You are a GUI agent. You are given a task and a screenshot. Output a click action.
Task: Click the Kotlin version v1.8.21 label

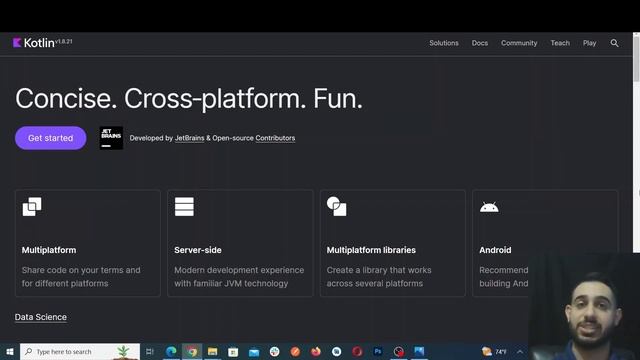tap(64, 41)
